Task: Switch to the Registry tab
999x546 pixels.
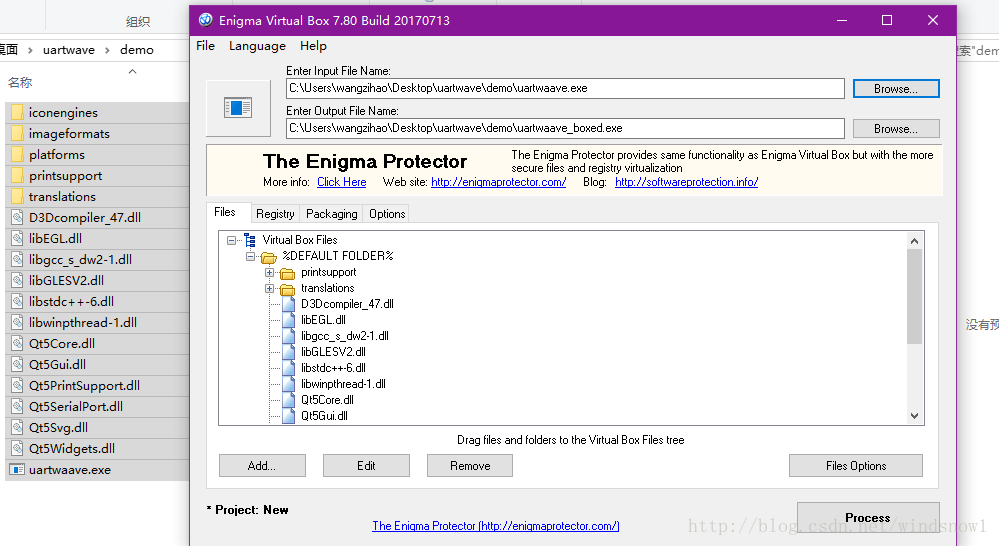Action: [x=275, y=214]
